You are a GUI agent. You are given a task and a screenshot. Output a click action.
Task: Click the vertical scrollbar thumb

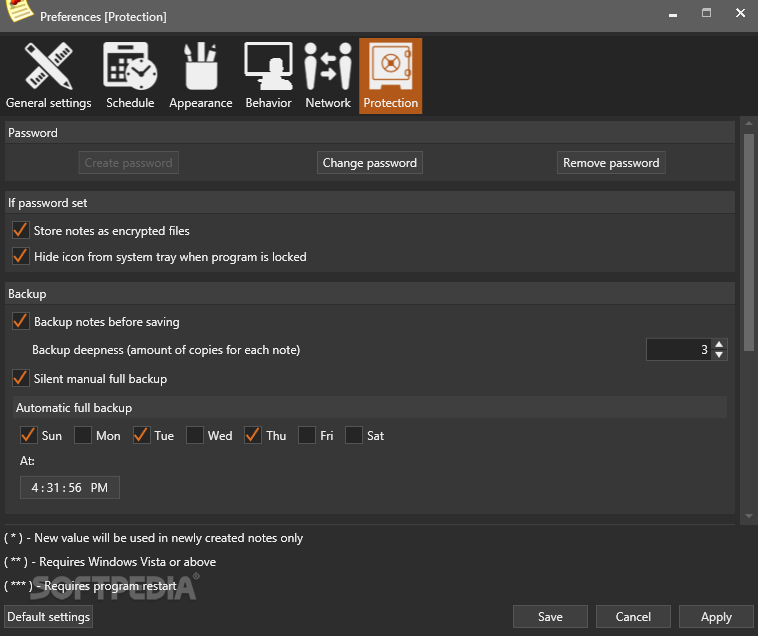[x=748, y=242]
